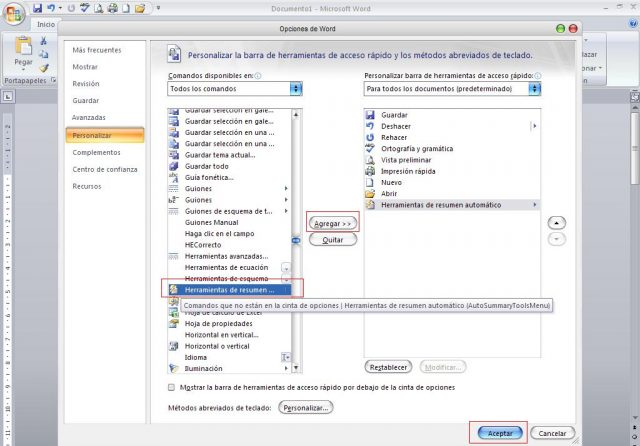
Task: Select Guardar todo command
Action: pos(229,166)
